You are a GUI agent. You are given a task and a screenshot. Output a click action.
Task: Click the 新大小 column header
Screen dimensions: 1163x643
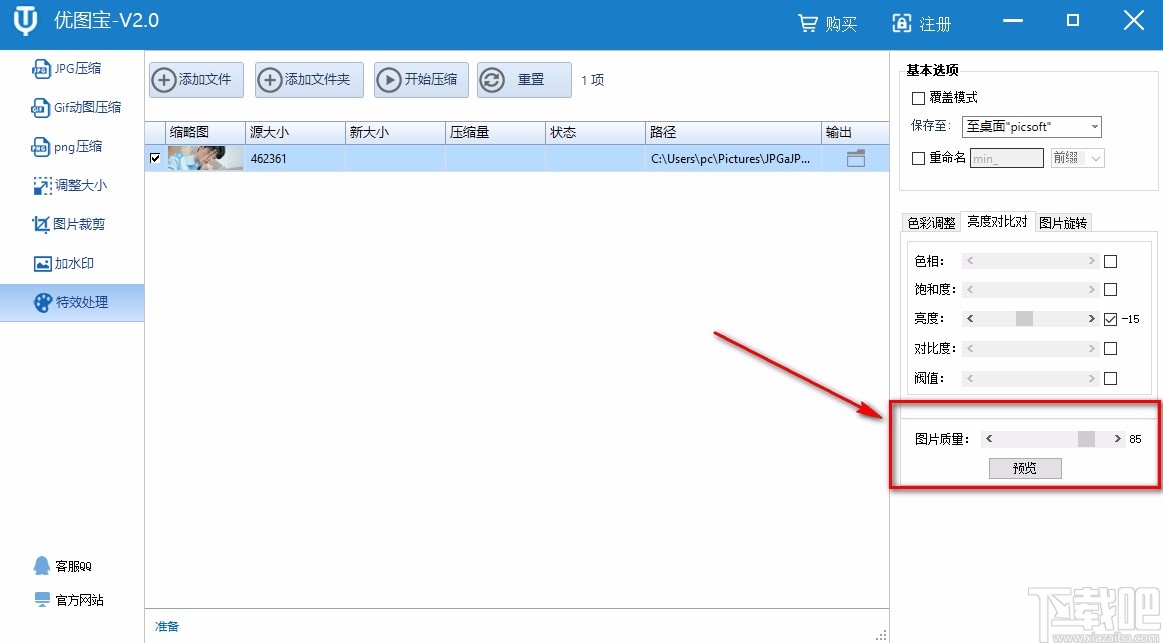[395, 132]
